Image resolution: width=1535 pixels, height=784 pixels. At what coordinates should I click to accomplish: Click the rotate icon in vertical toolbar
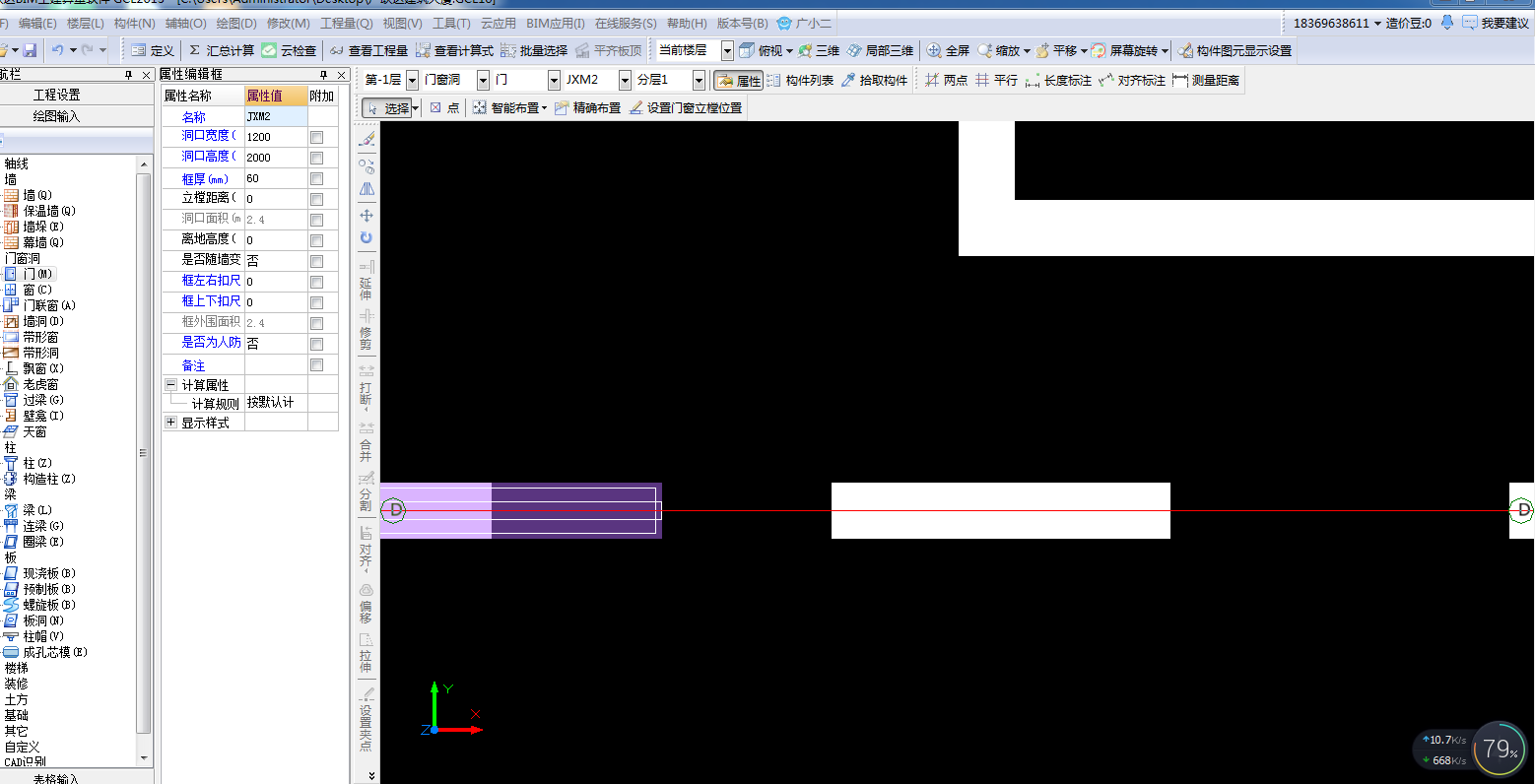[x=367, y=237]
